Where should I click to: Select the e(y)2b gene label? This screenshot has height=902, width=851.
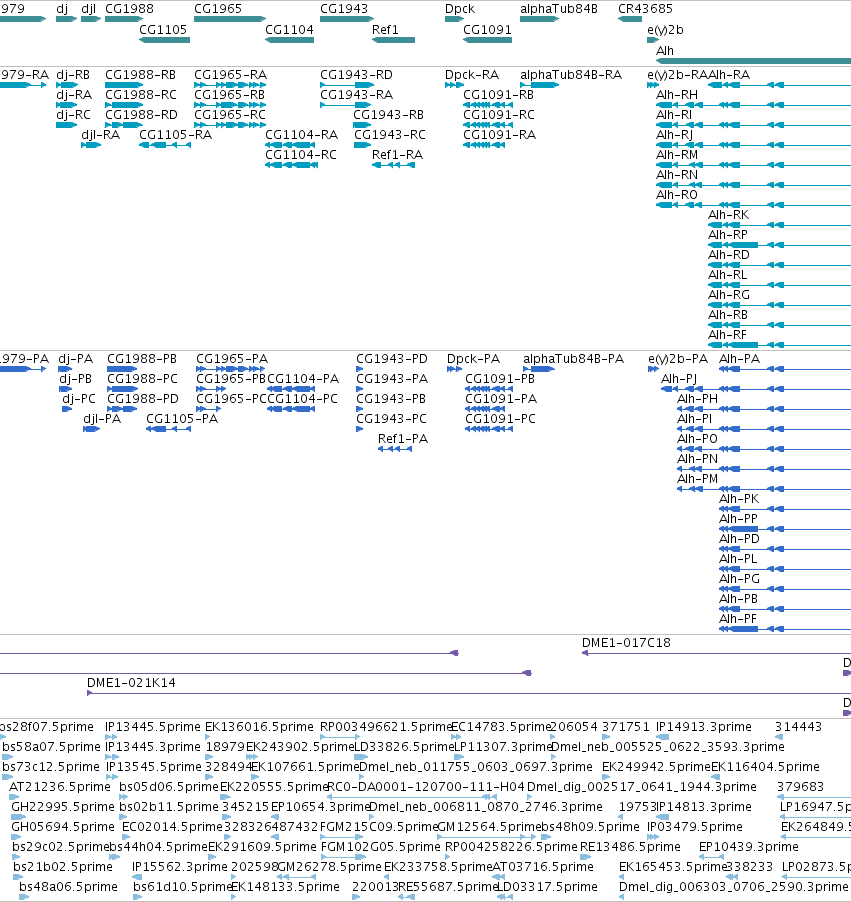[x=666, y=30]
